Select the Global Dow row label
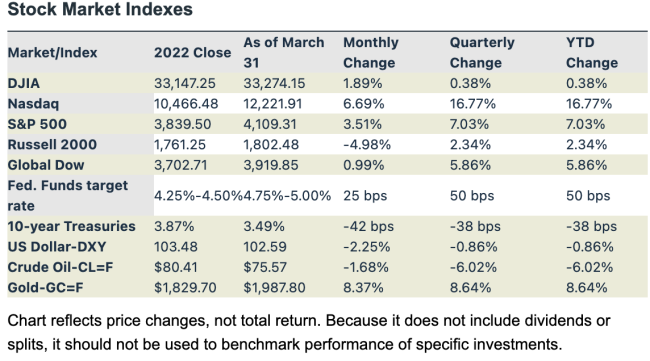The width and height of the screenshot is (650, 361). click(46, 165)
